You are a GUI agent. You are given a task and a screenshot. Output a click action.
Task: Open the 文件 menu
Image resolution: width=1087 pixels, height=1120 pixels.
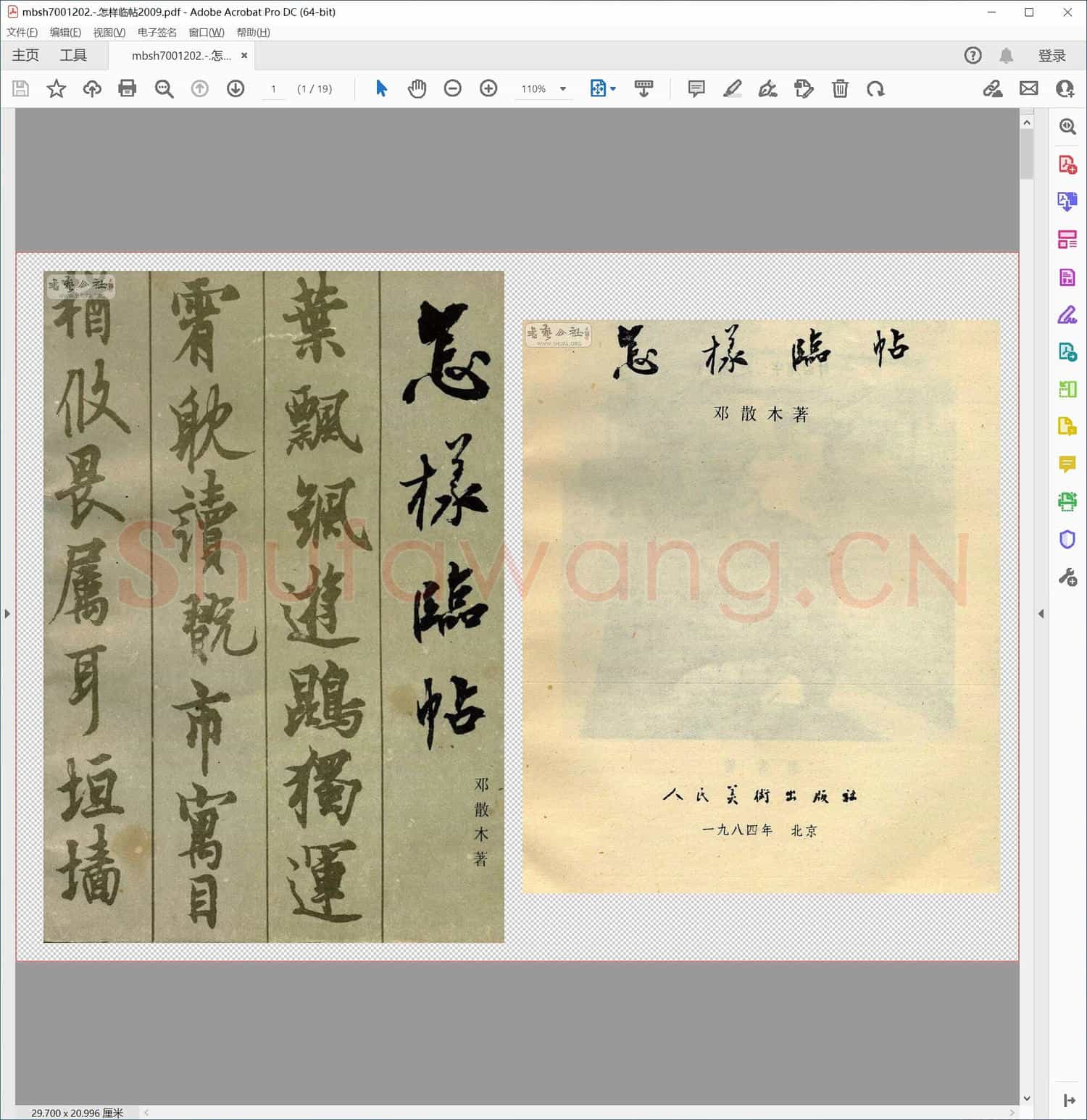(22, 33)
